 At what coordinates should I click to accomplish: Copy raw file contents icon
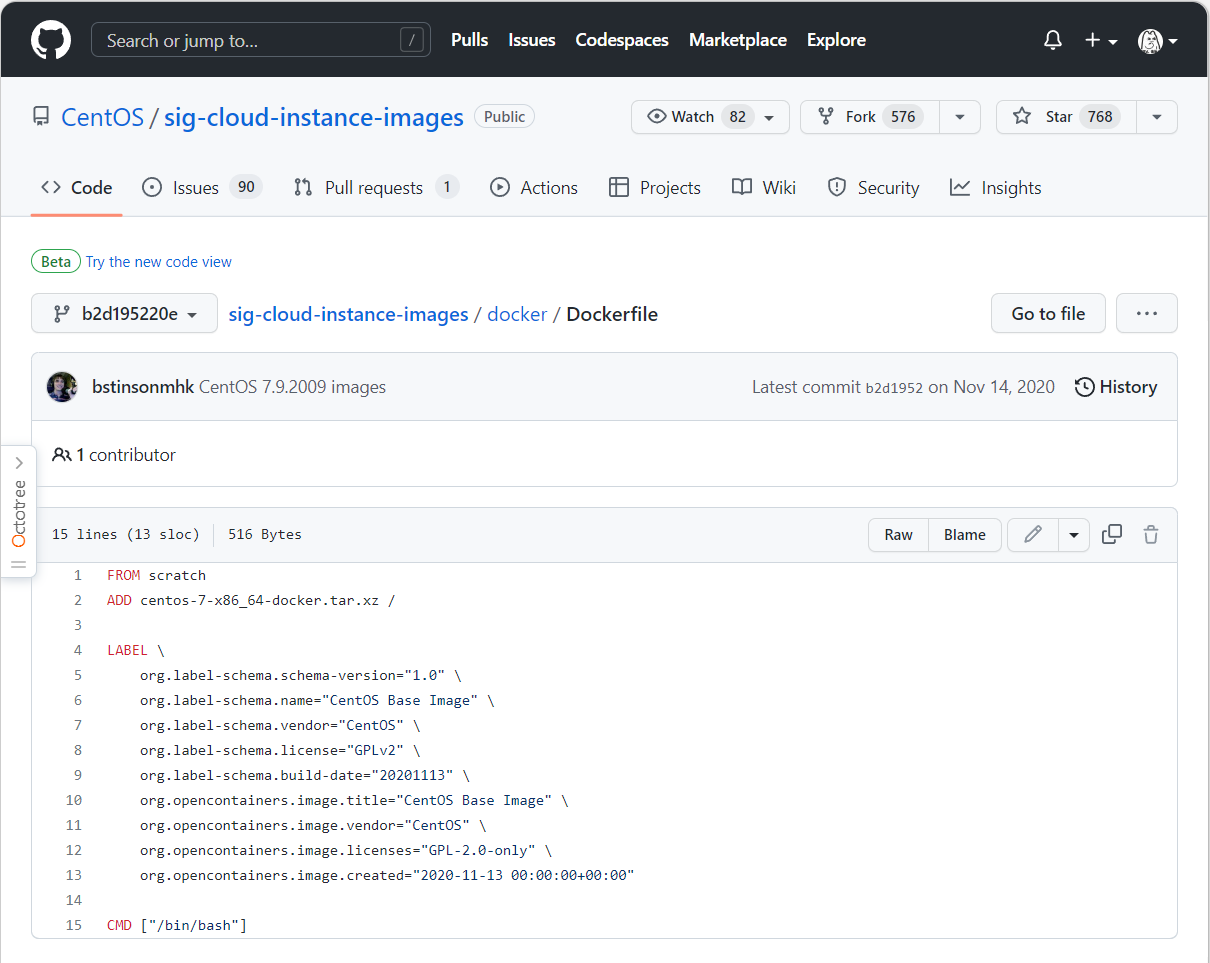click(1111, 535)
